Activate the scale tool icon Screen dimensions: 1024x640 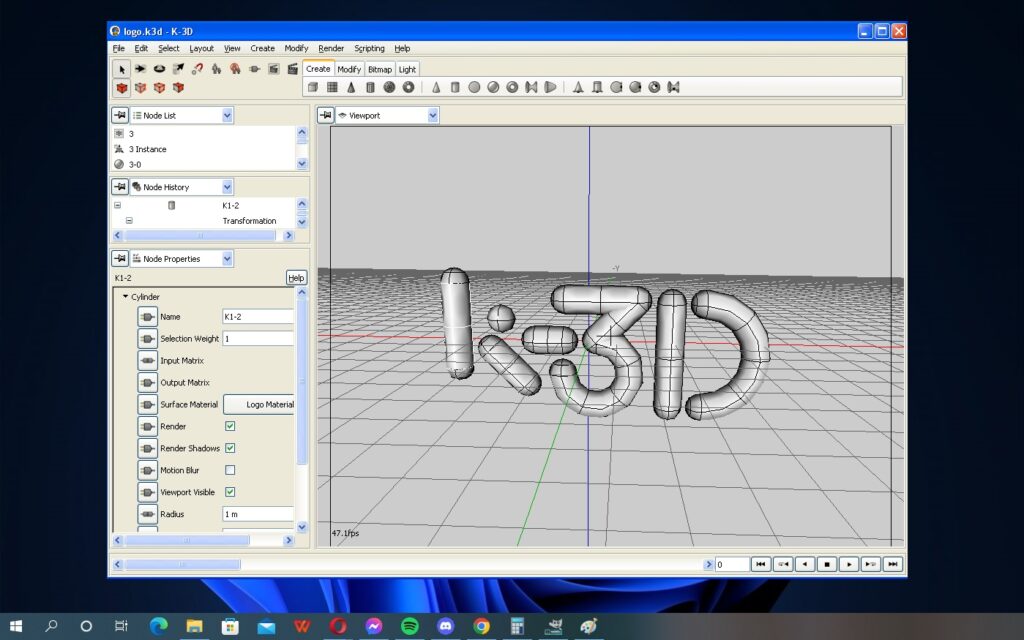[178, 69]
